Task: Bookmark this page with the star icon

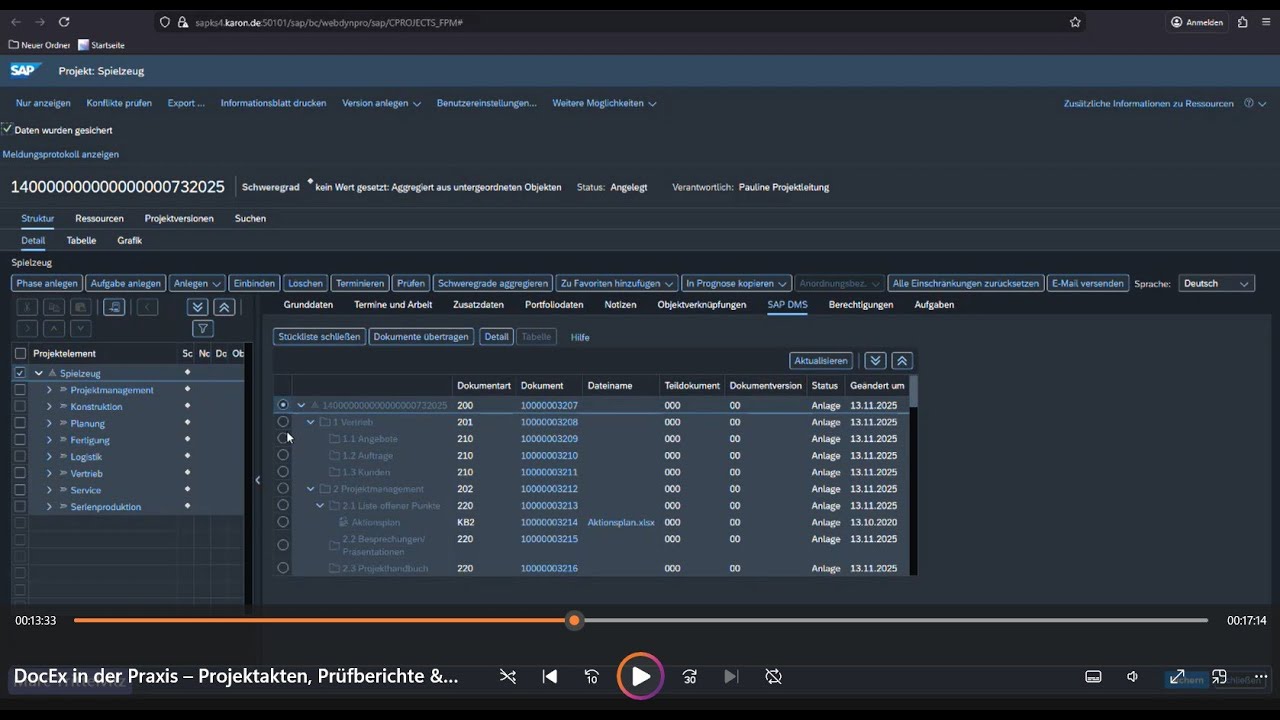Action: (x=1075, y=22)
